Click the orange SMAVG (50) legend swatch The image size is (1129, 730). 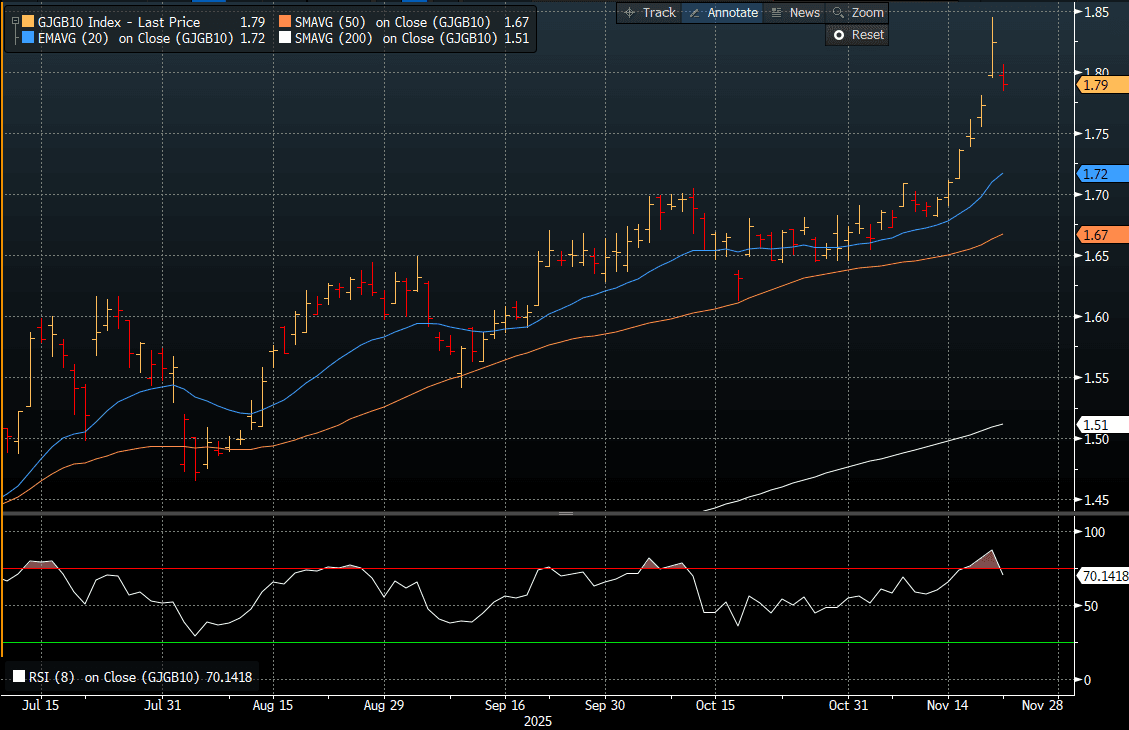coord(286,22)
